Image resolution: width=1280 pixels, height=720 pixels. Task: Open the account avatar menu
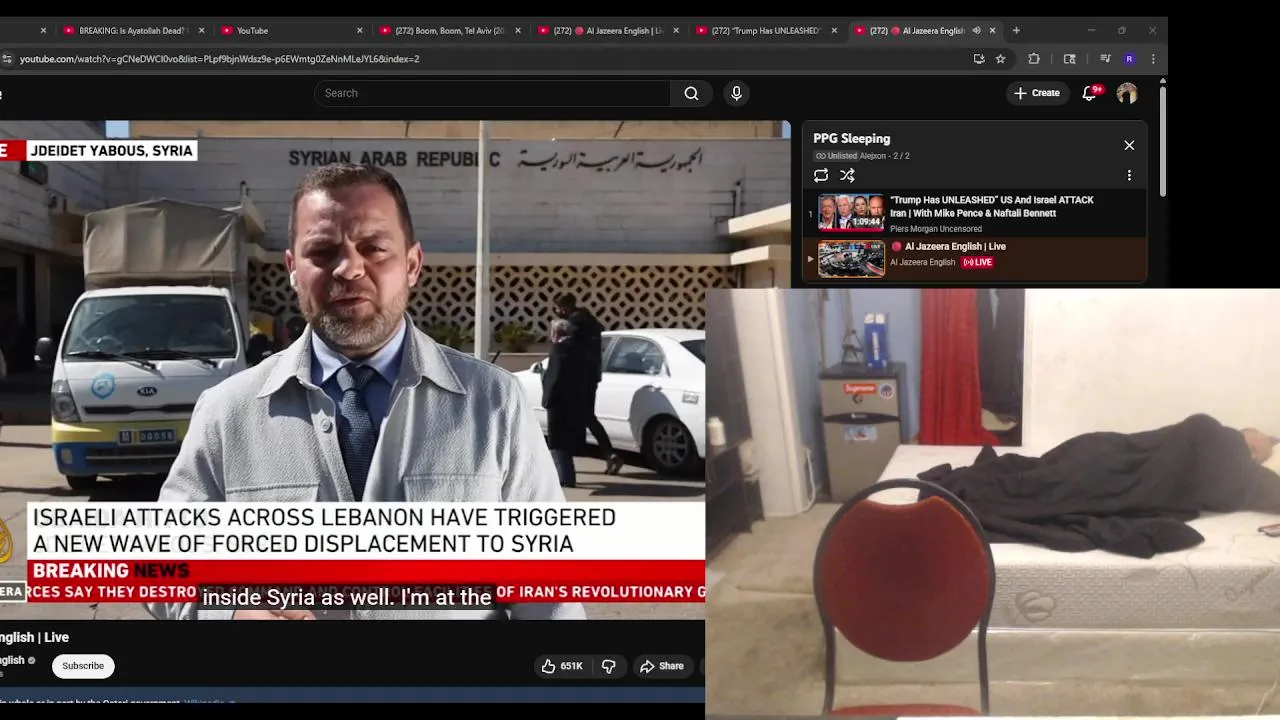tap(1127, 93)
